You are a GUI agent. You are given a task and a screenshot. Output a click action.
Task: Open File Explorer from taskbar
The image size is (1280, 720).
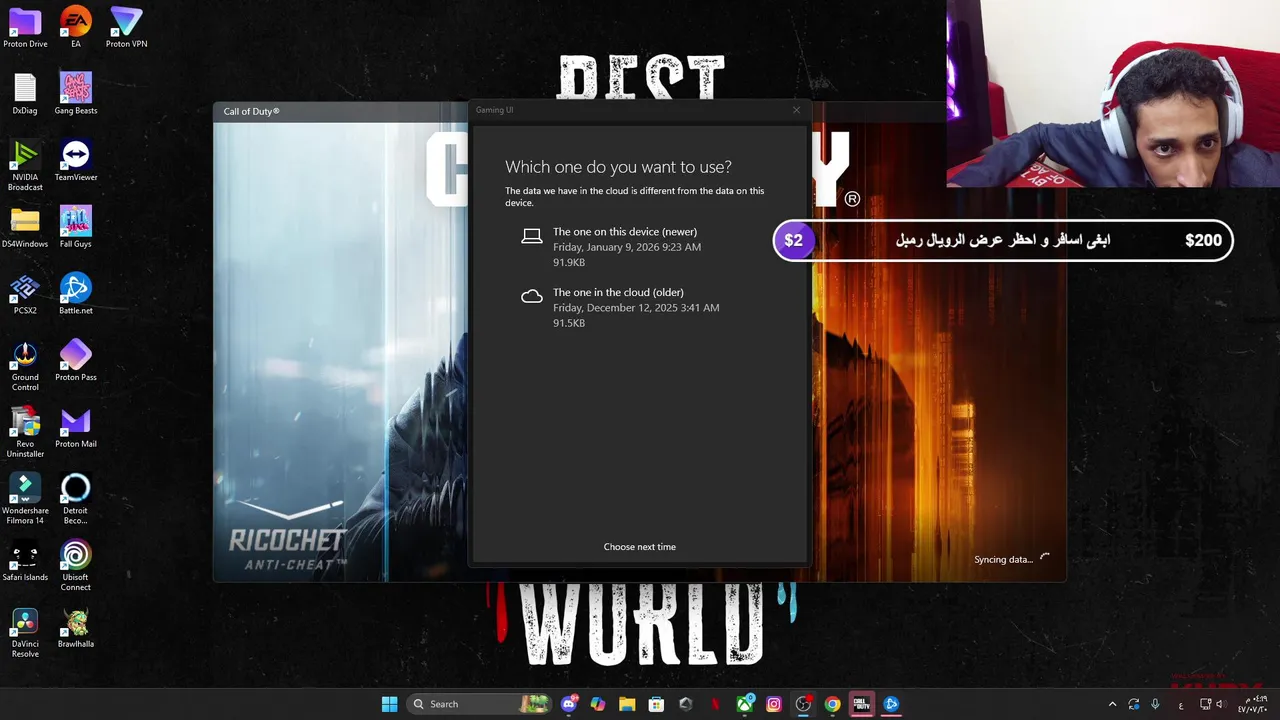click(x=627, y=704)
